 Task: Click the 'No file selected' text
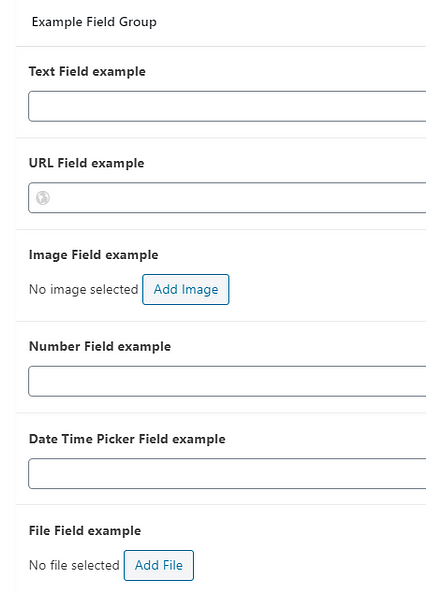click(74, 565)
